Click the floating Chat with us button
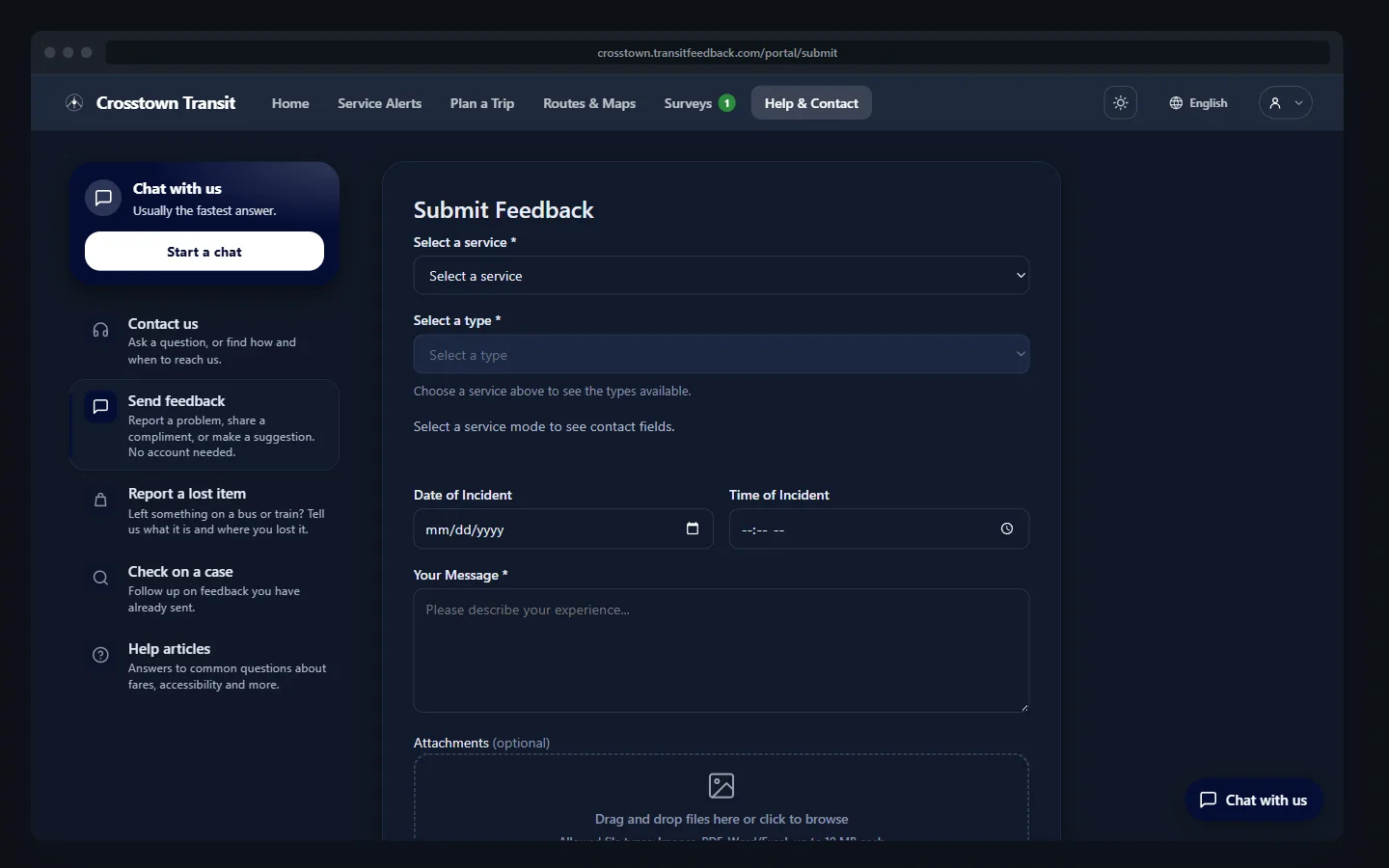The width and height of the screenshot is (1389, 868). click(1254, 800)
